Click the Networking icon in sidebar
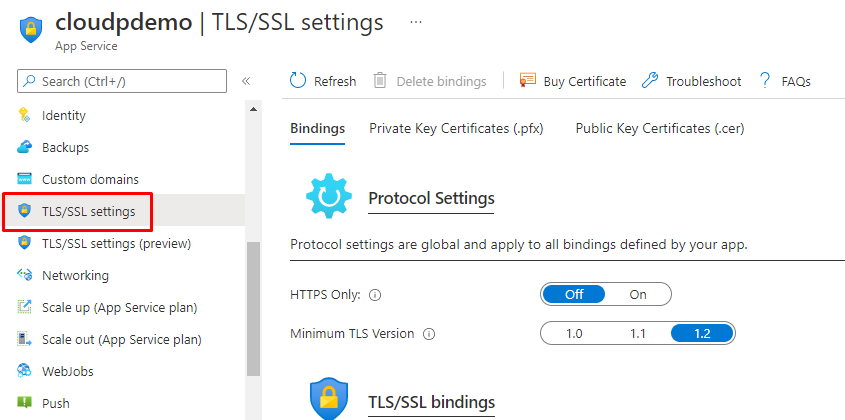Image resolution: width=845 pixels, height=420 pixels. (25, 275)
